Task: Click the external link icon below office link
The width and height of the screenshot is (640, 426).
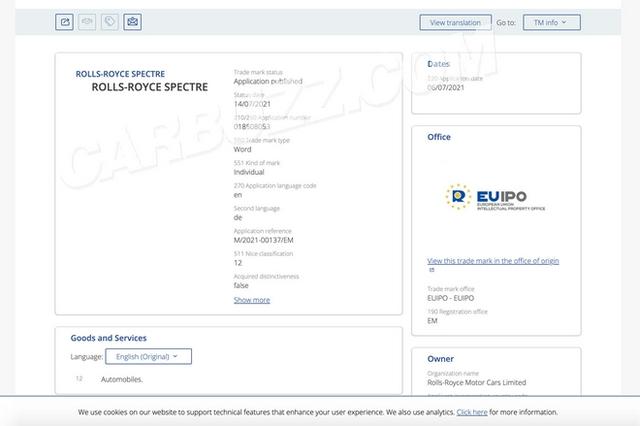Action: tap(431, 270)
